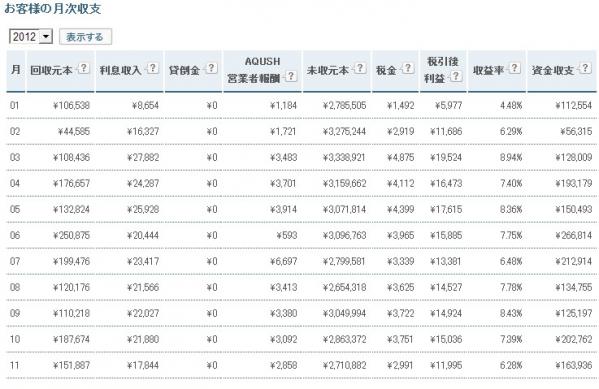The width and height of the screenshot is (599, 389).
Task: Click the ¥6,697 fee cell
Action: pyautogui.click(x=283, y=261)
